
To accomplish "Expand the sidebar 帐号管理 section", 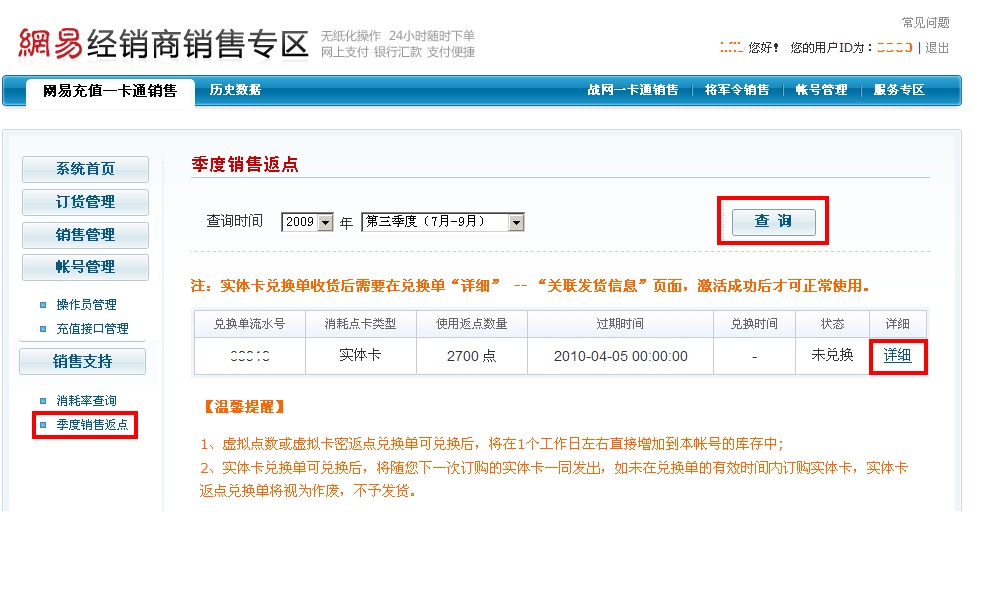I will click(x=85, y=267).
